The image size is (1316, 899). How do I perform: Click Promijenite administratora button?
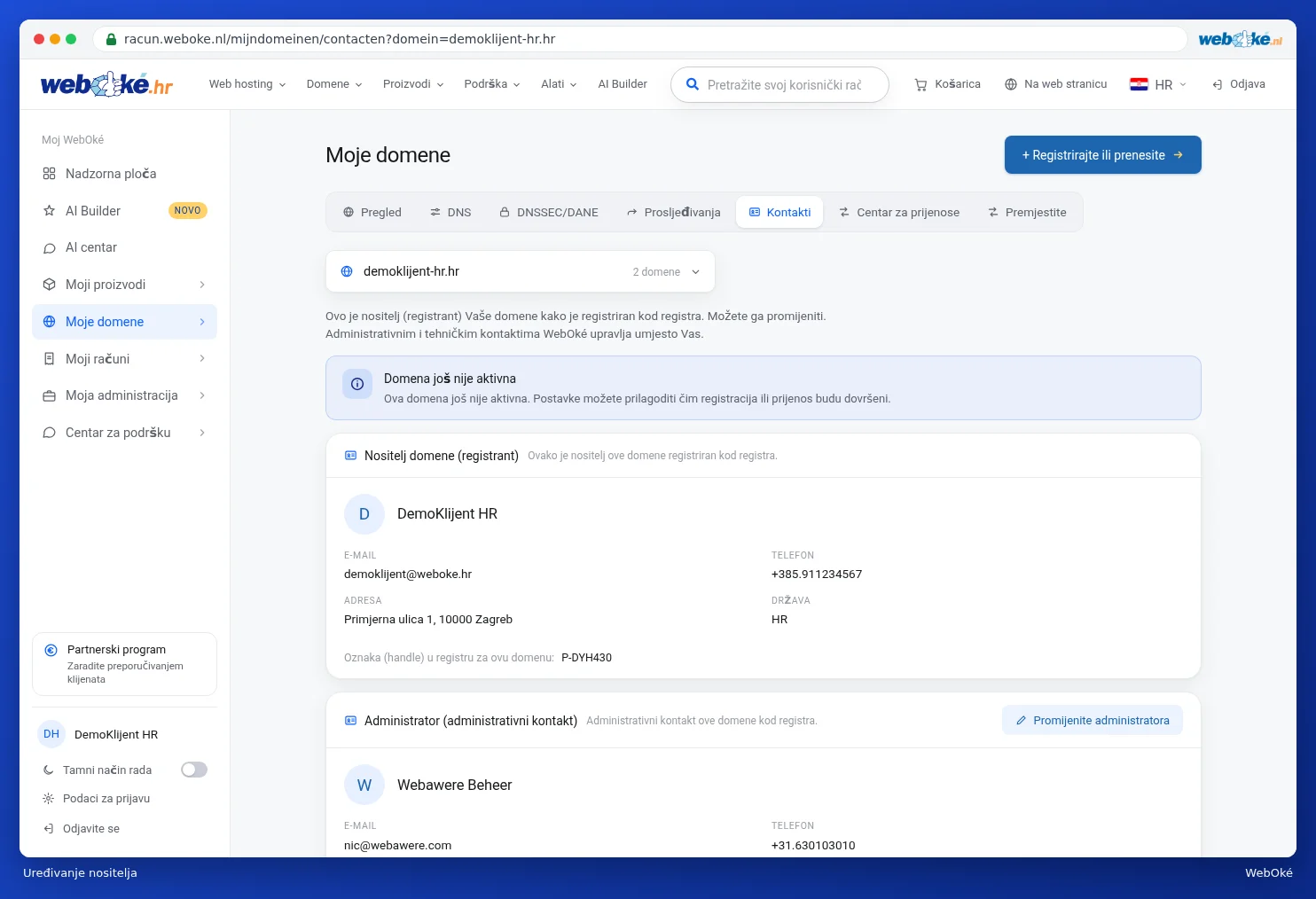1093,721
